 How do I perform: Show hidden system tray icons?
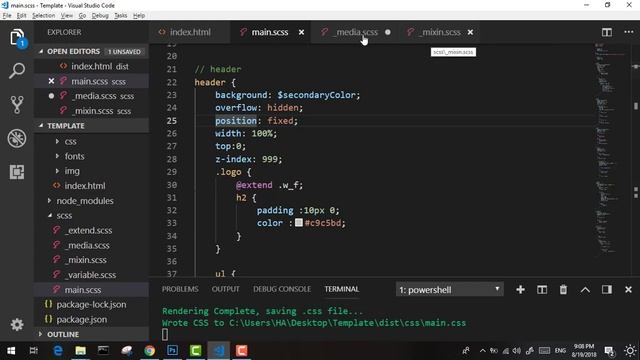pos(482,351)
